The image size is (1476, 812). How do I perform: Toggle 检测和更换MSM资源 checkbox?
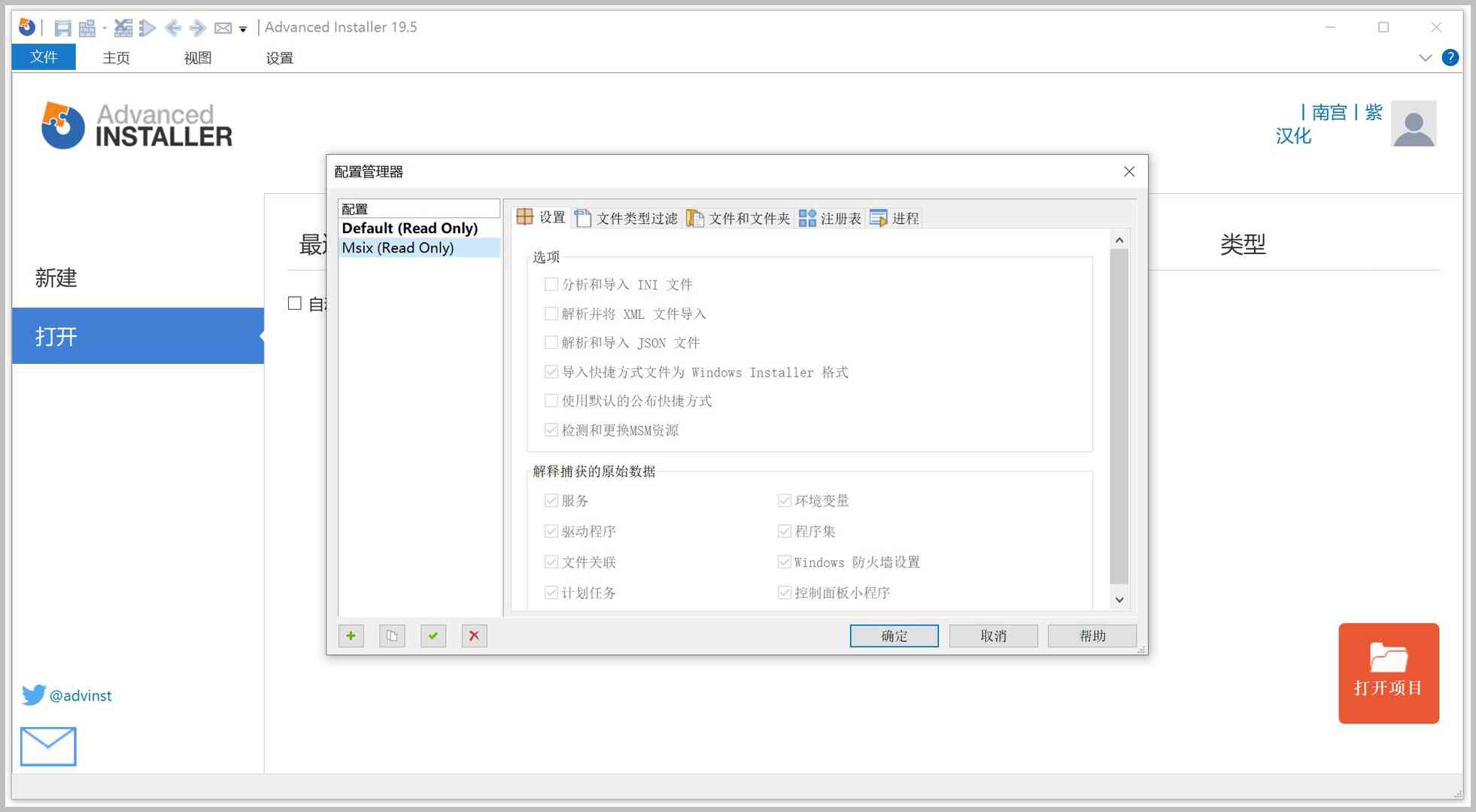pyautogui.click(x=551, y=430)
